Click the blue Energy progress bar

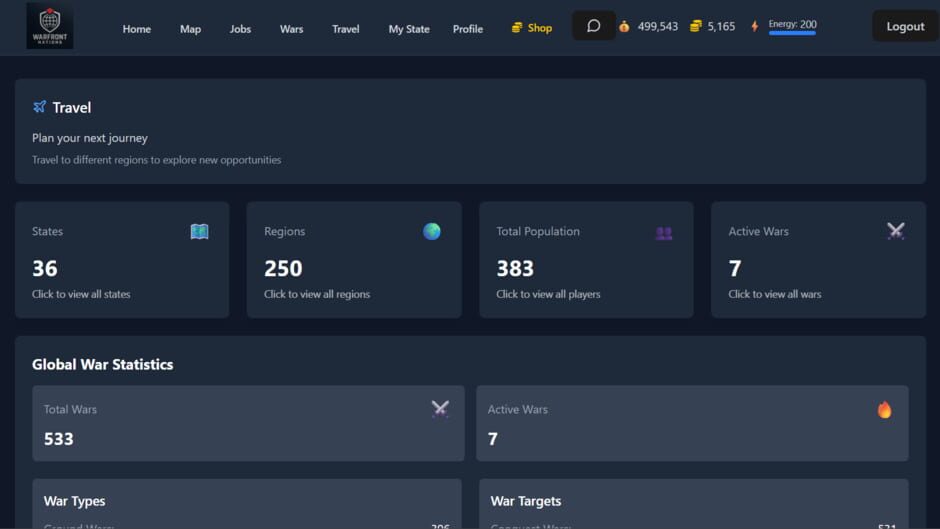[792, 34]
